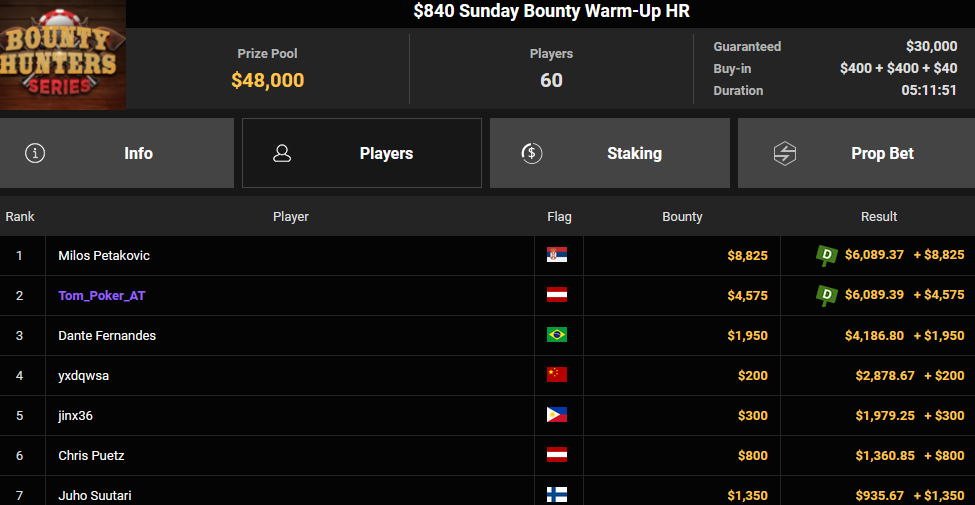Image resolution: width=975 pixels, height=505 pixels.
Task: Click Tom_Poker_AT's green deal badge
Action: point(827,295)
